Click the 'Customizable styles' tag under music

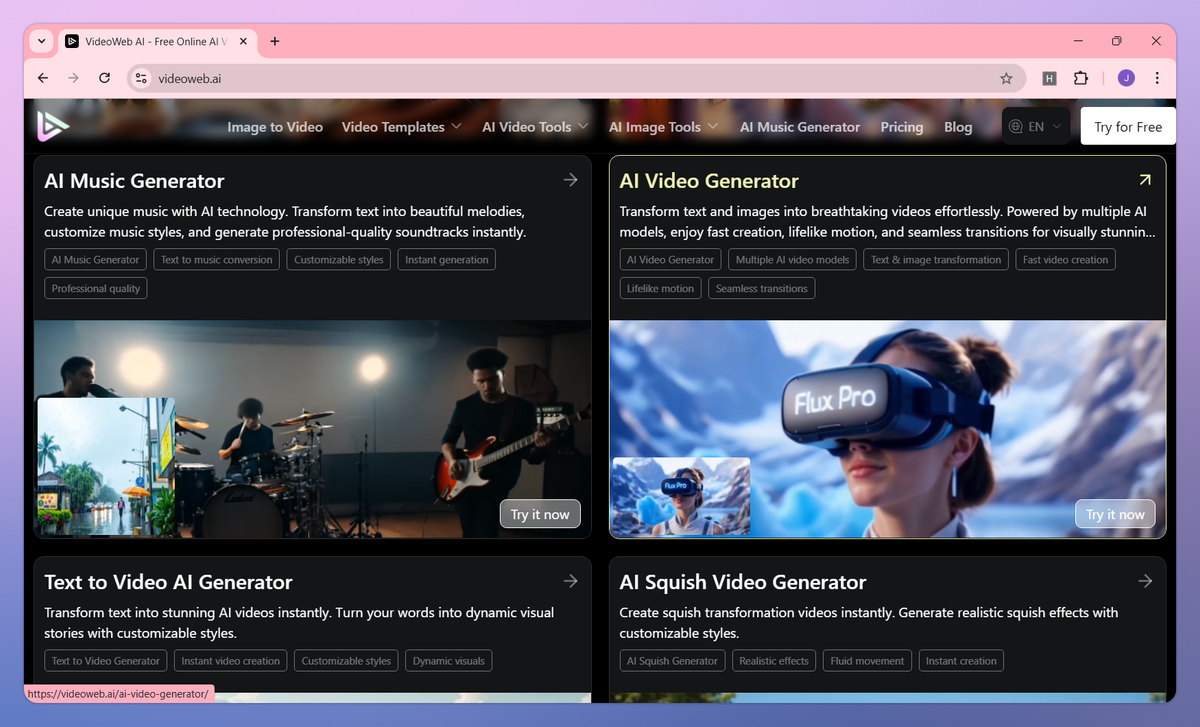tap(339, 260)
